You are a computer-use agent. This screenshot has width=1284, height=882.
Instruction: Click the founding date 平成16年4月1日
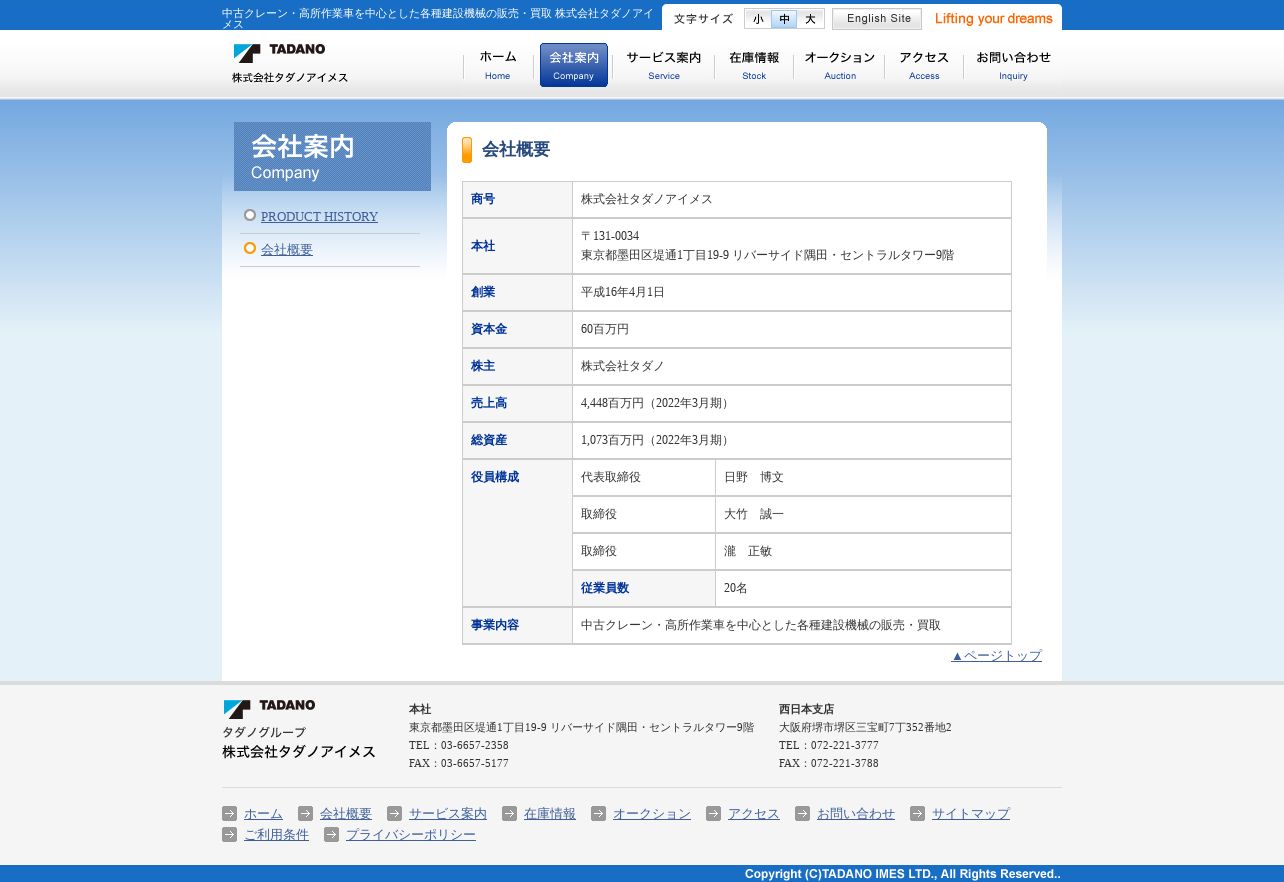coord(623,293)
